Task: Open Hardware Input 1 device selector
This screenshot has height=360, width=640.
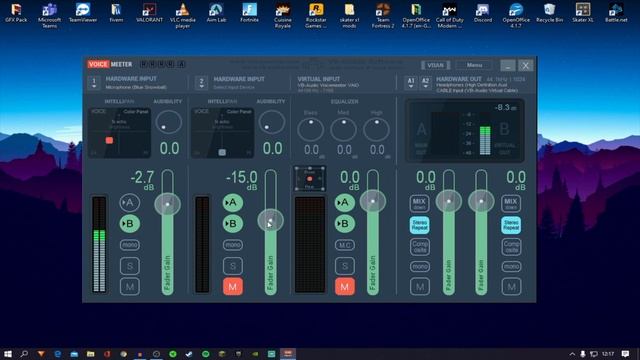Action: pos(94,82)
